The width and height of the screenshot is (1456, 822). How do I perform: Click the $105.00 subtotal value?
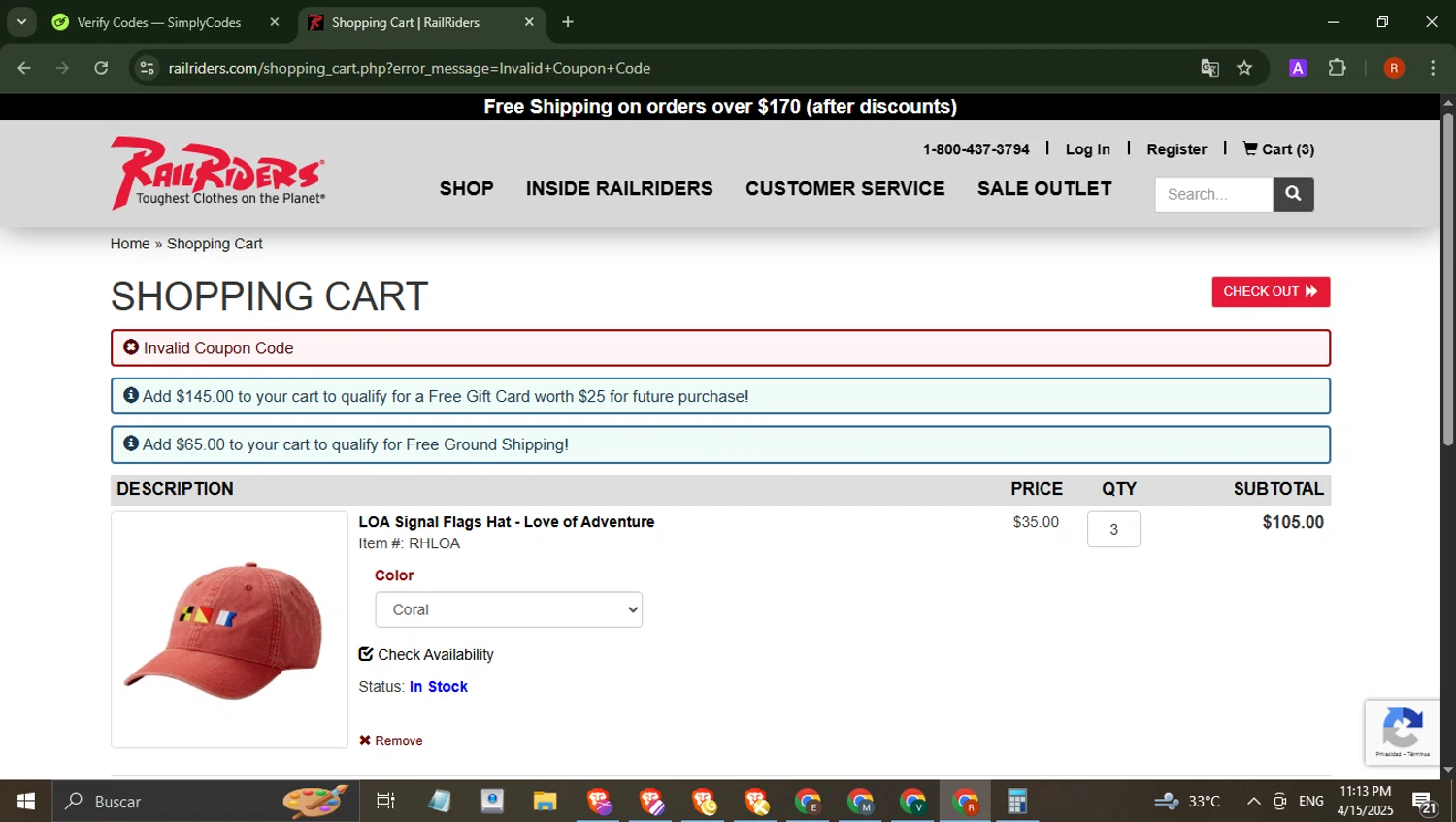coord(1293,522)
